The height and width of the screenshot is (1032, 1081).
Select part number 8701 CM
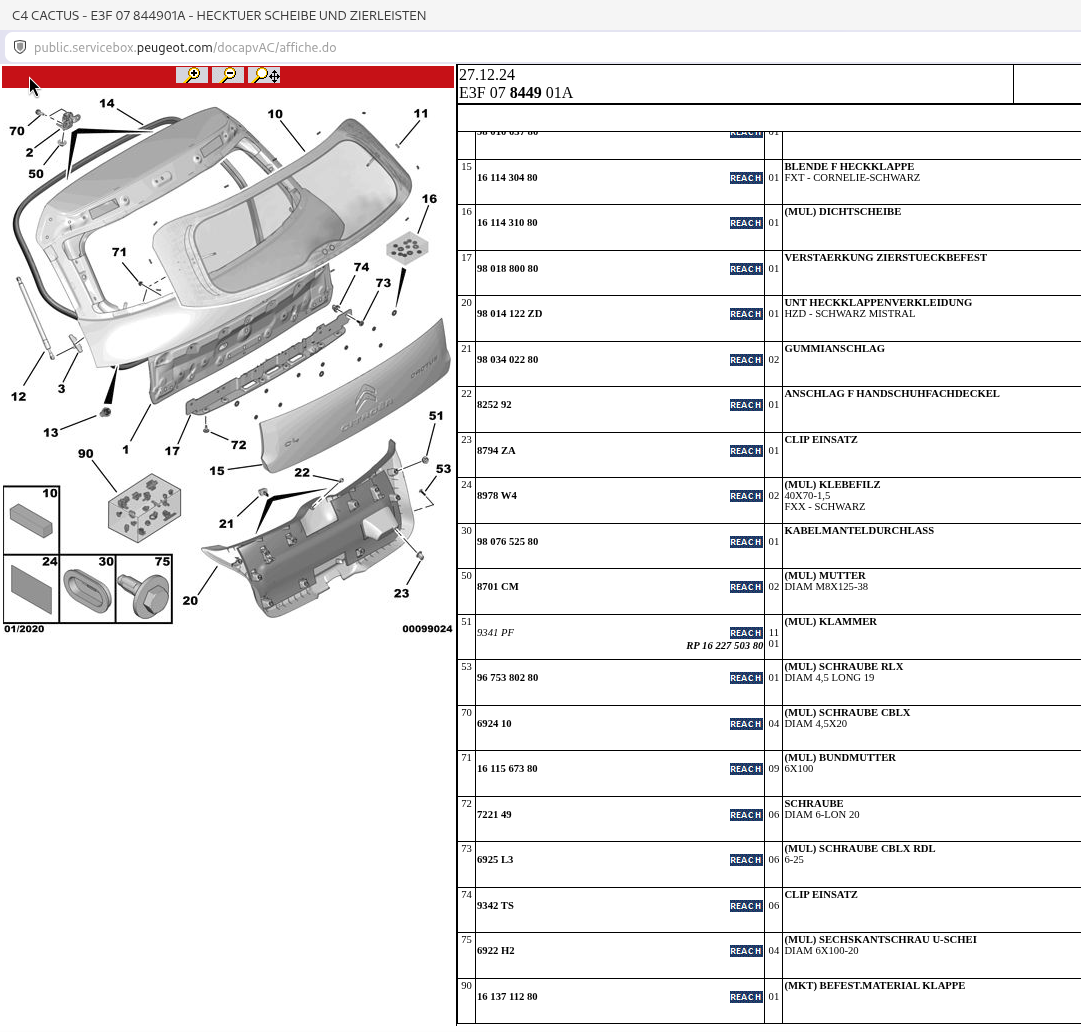tap(498, 587)
